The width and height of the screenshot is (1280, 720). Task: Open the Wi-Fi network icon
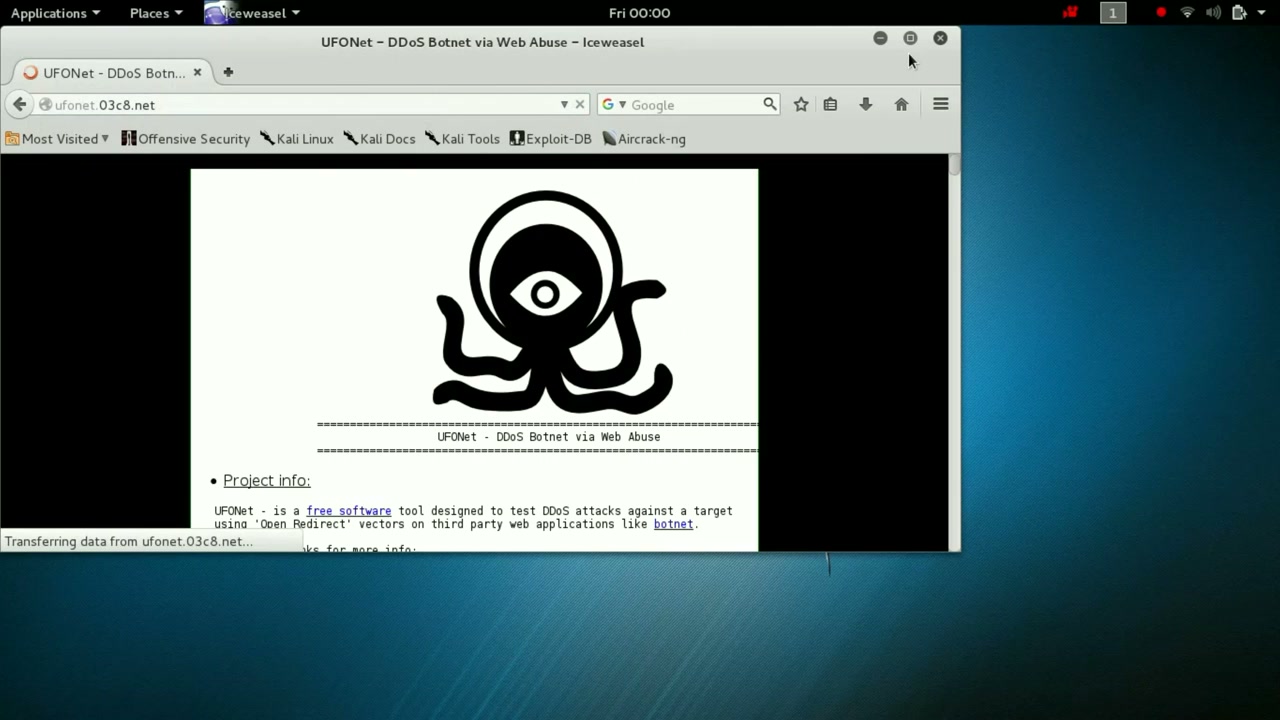click(x=1187, y=13)
